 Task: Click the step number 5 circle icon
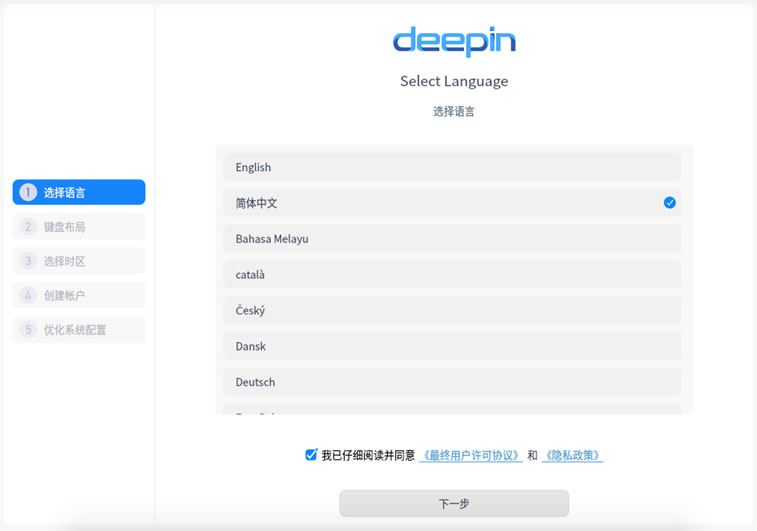point(28,329)
